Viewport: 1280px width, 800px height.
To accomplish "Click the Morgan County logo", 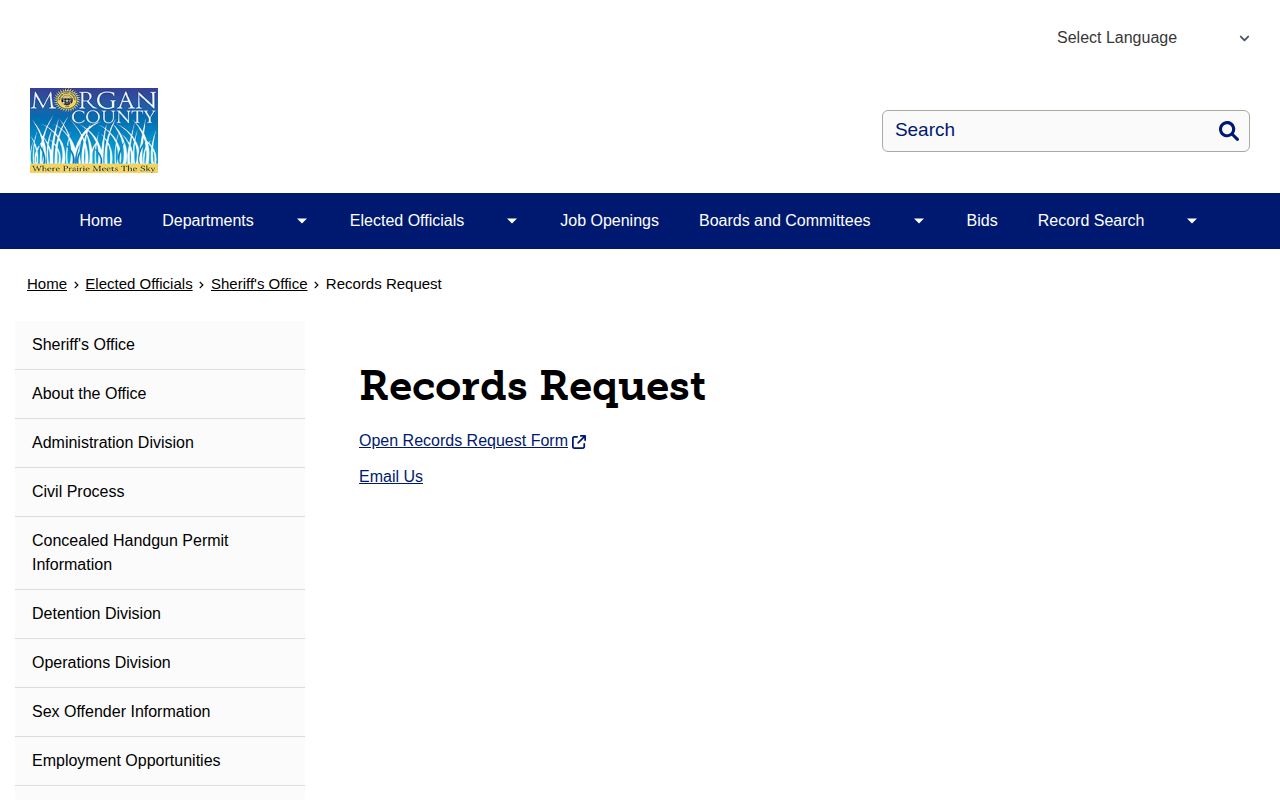I will point(94,131).
